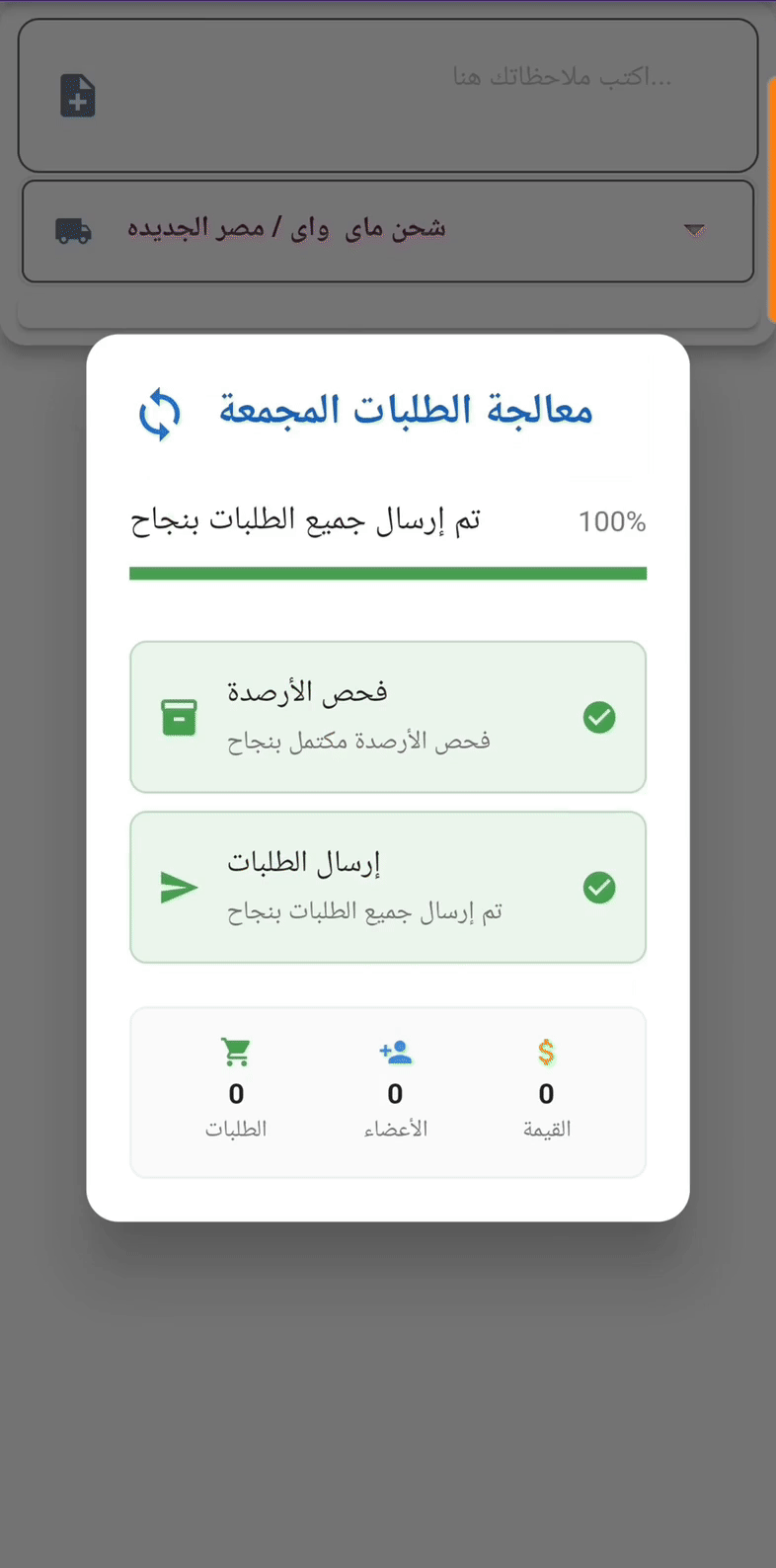Select the فحص الأرصدة step card

click(388, 717)
